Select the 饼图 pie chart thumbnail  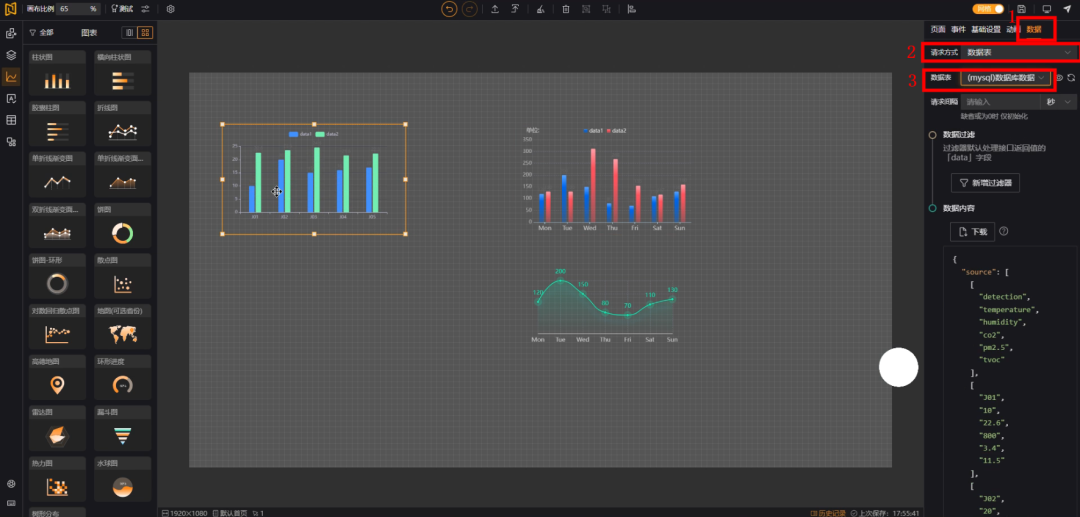(122, 225)
